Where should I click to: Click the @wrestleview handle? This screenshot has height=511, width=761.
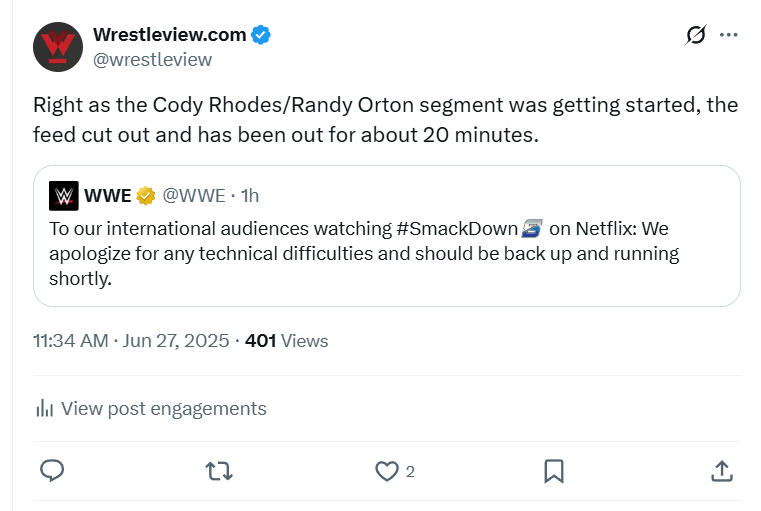click(152, 59)
